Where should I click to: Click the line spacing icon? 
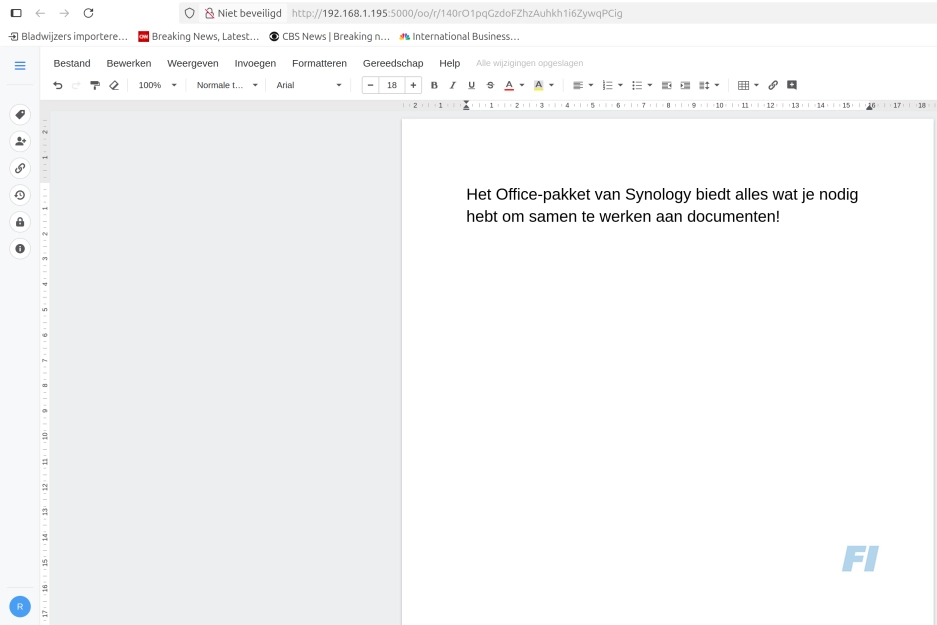tap(705, 85)
